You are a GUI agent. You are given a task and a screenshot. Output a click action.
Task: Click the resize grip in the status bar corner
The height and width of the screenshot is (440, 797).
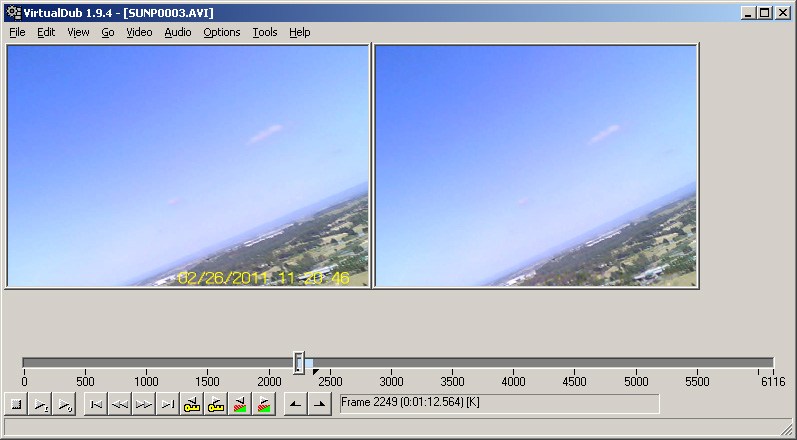786,429
